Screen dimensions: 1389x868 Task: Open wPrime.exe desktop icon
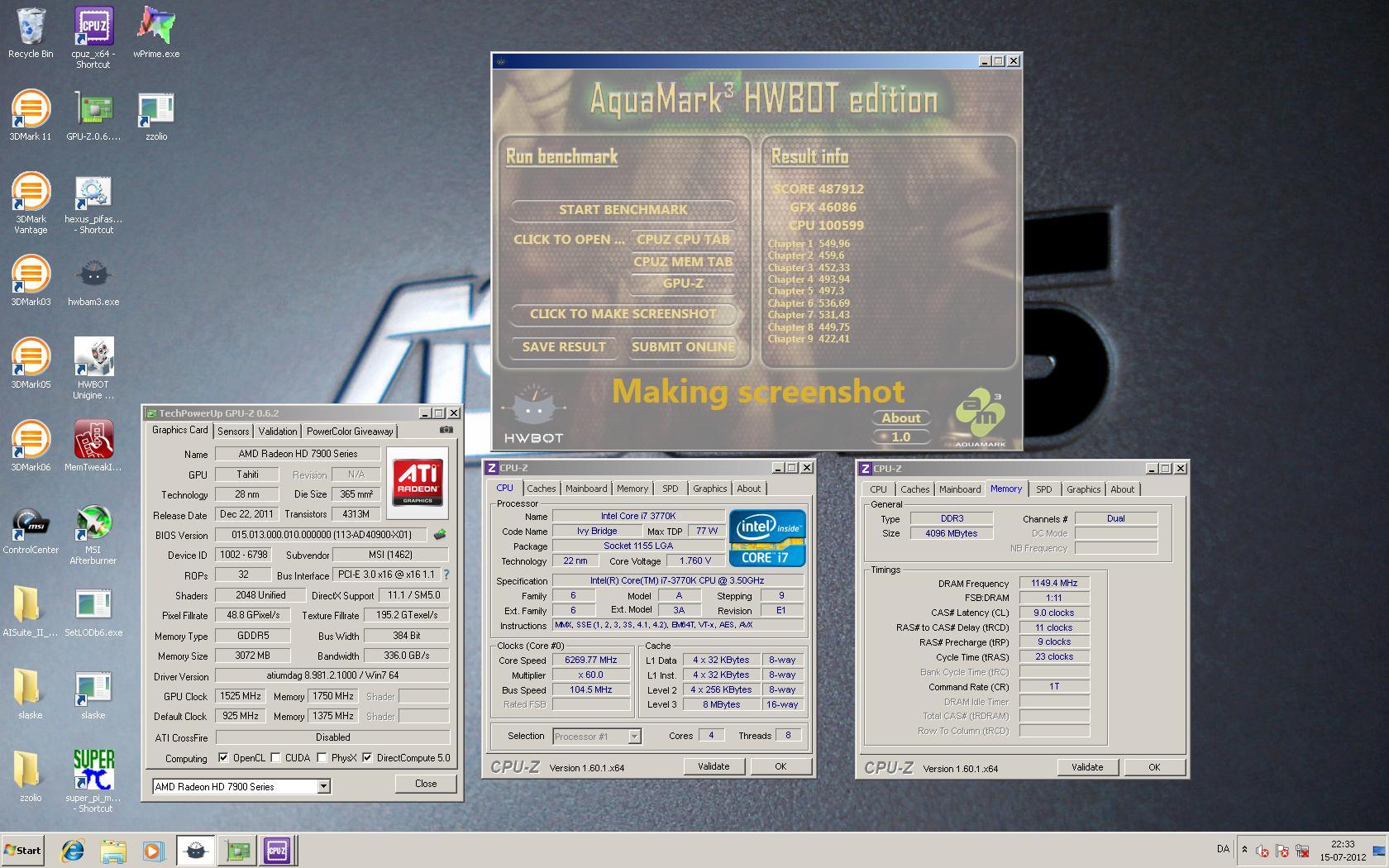point(156,33)
